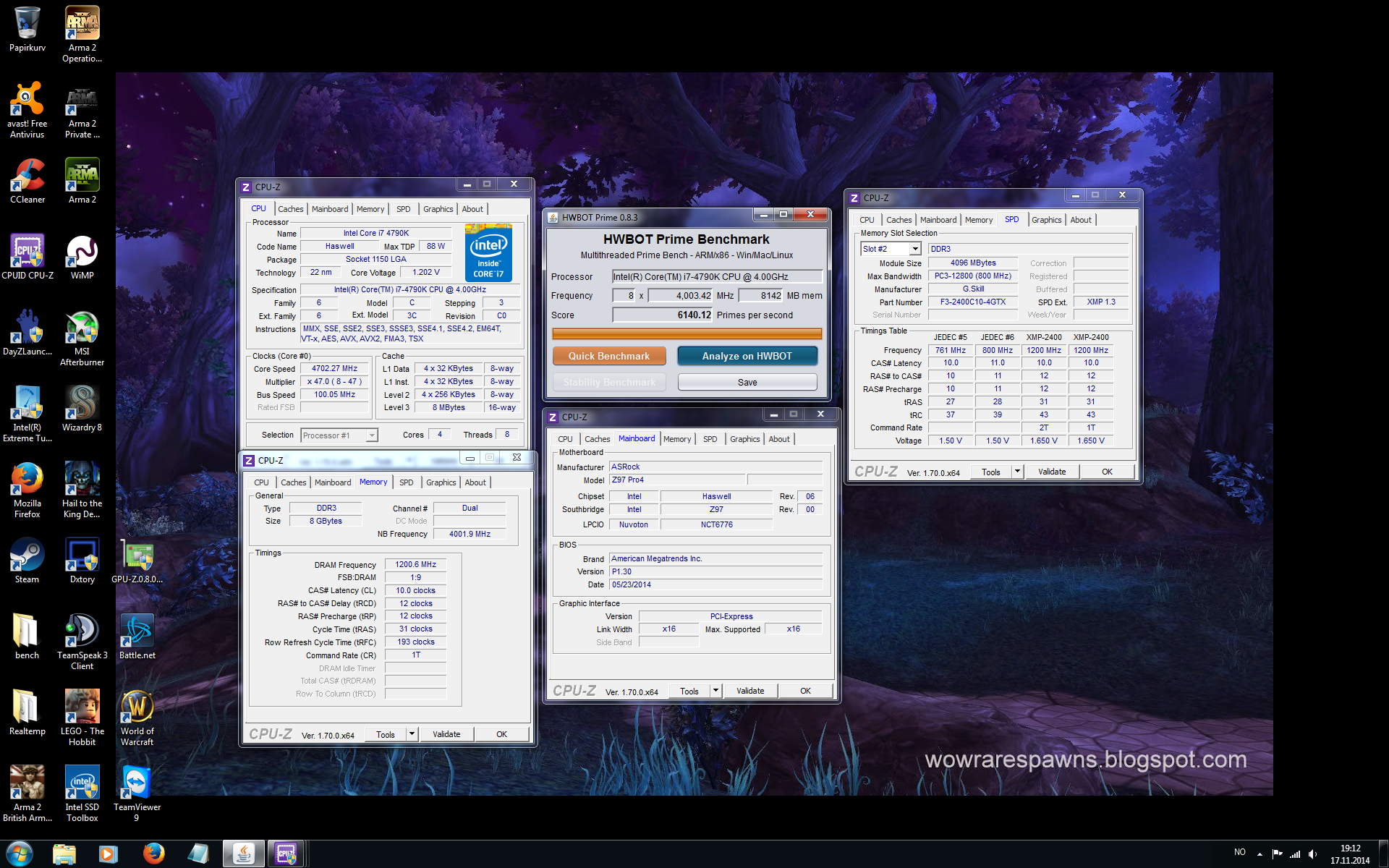Open the Slot #2 memory slot dropdown
Viewport: 1389px width, 868px height.
[x=891, y=249]
